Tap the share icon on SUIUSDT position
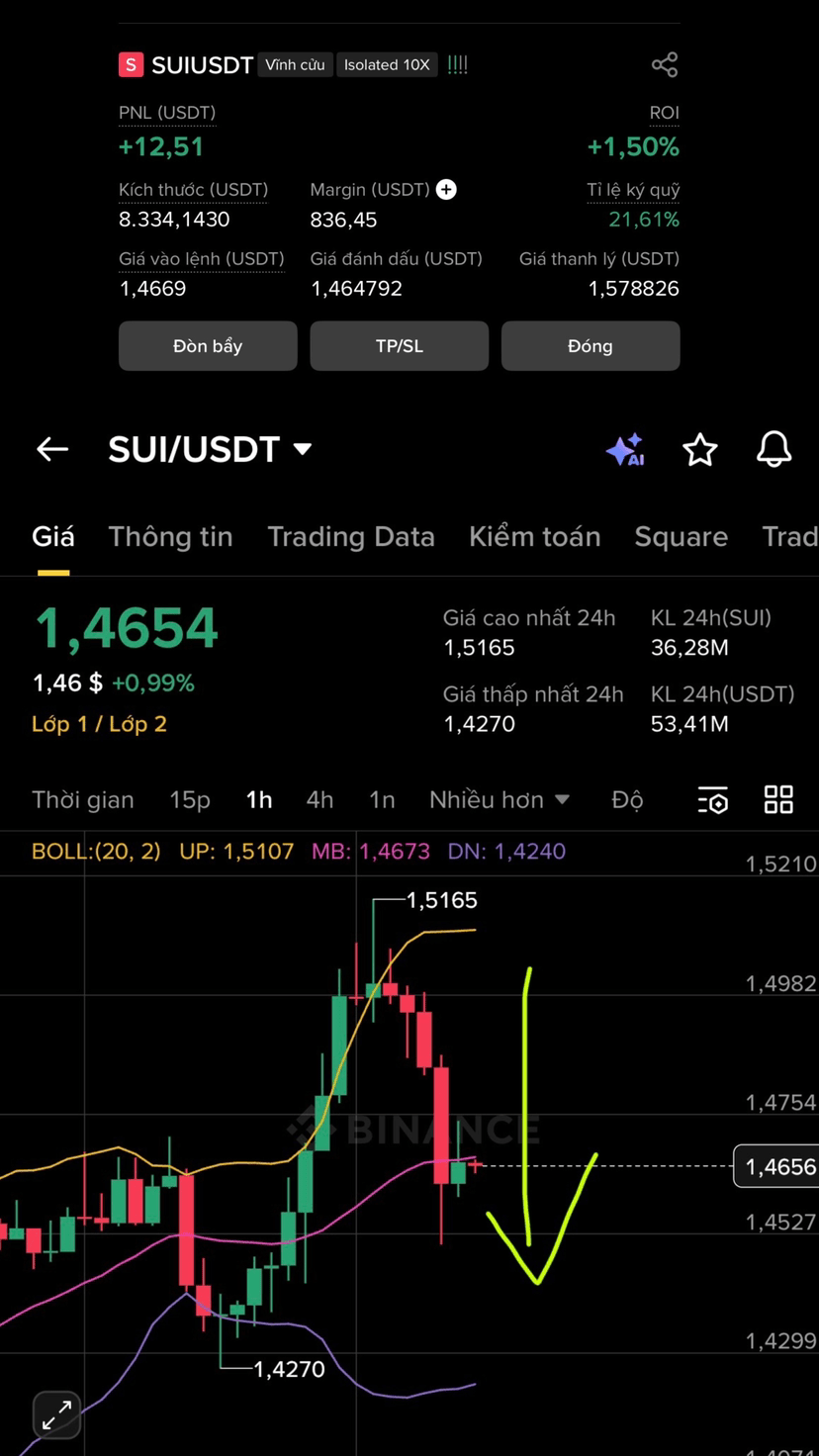819x1456 pixels. (665, 65)
